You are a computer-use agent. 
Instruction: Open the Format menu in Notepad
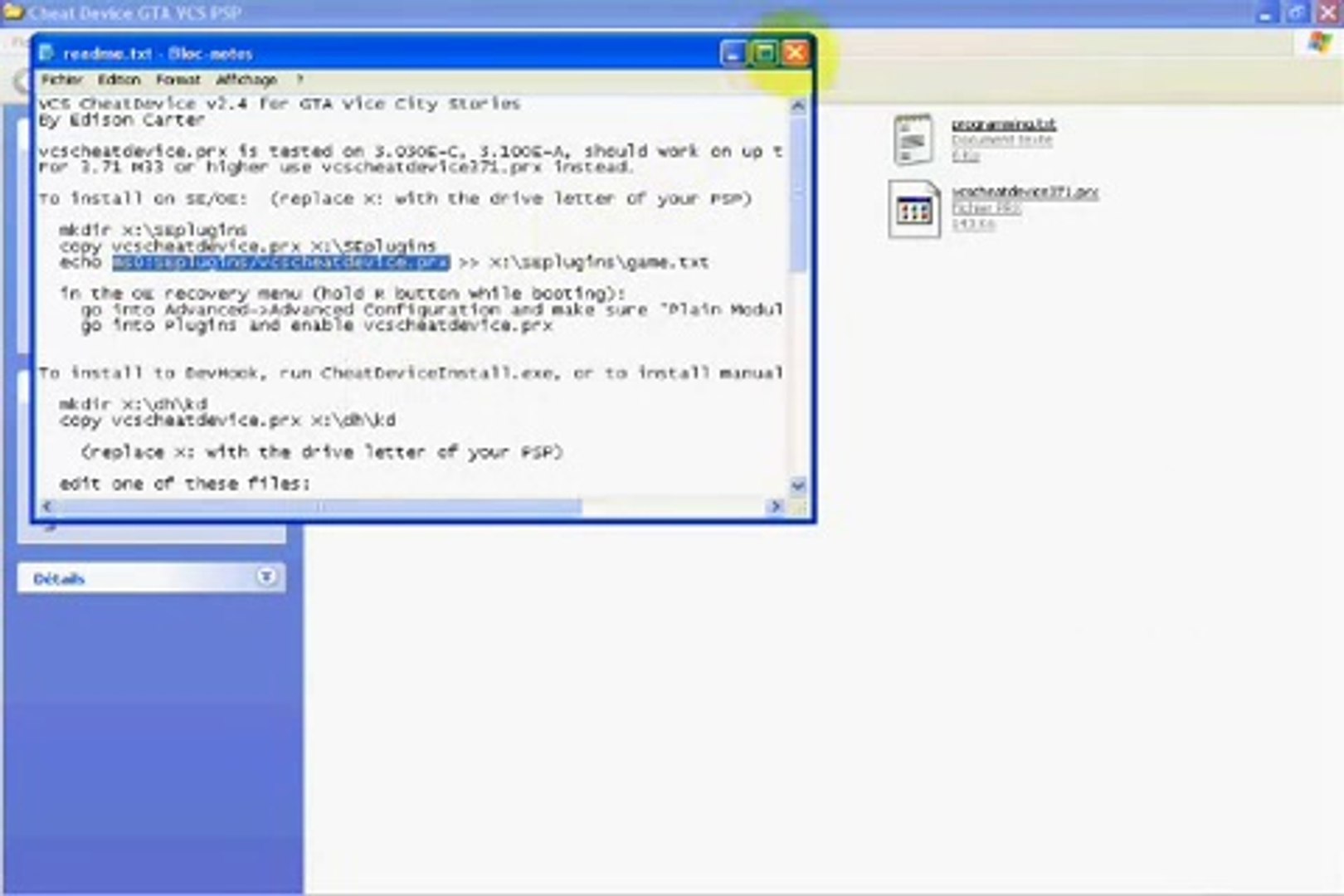coord(178,80)
